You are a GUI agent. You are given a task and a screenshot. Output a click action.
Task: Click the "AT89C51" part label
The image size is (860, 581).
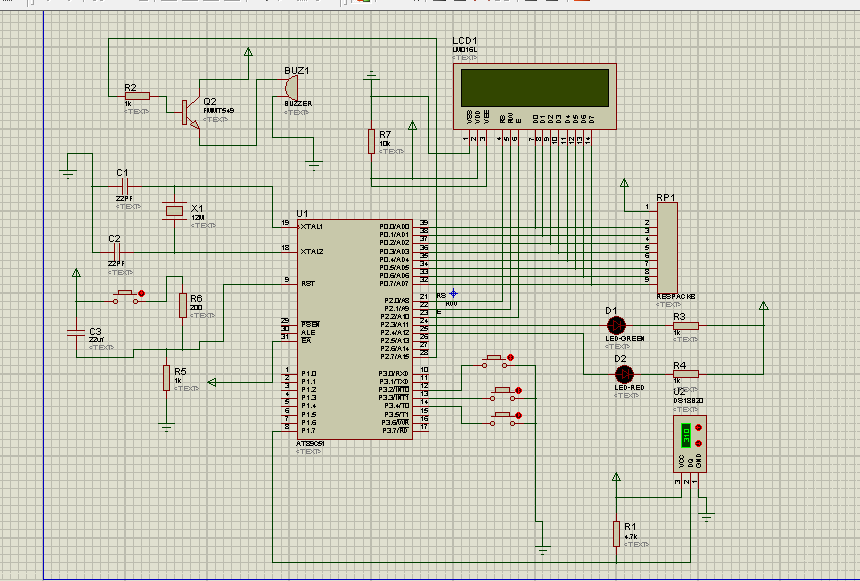310,444
